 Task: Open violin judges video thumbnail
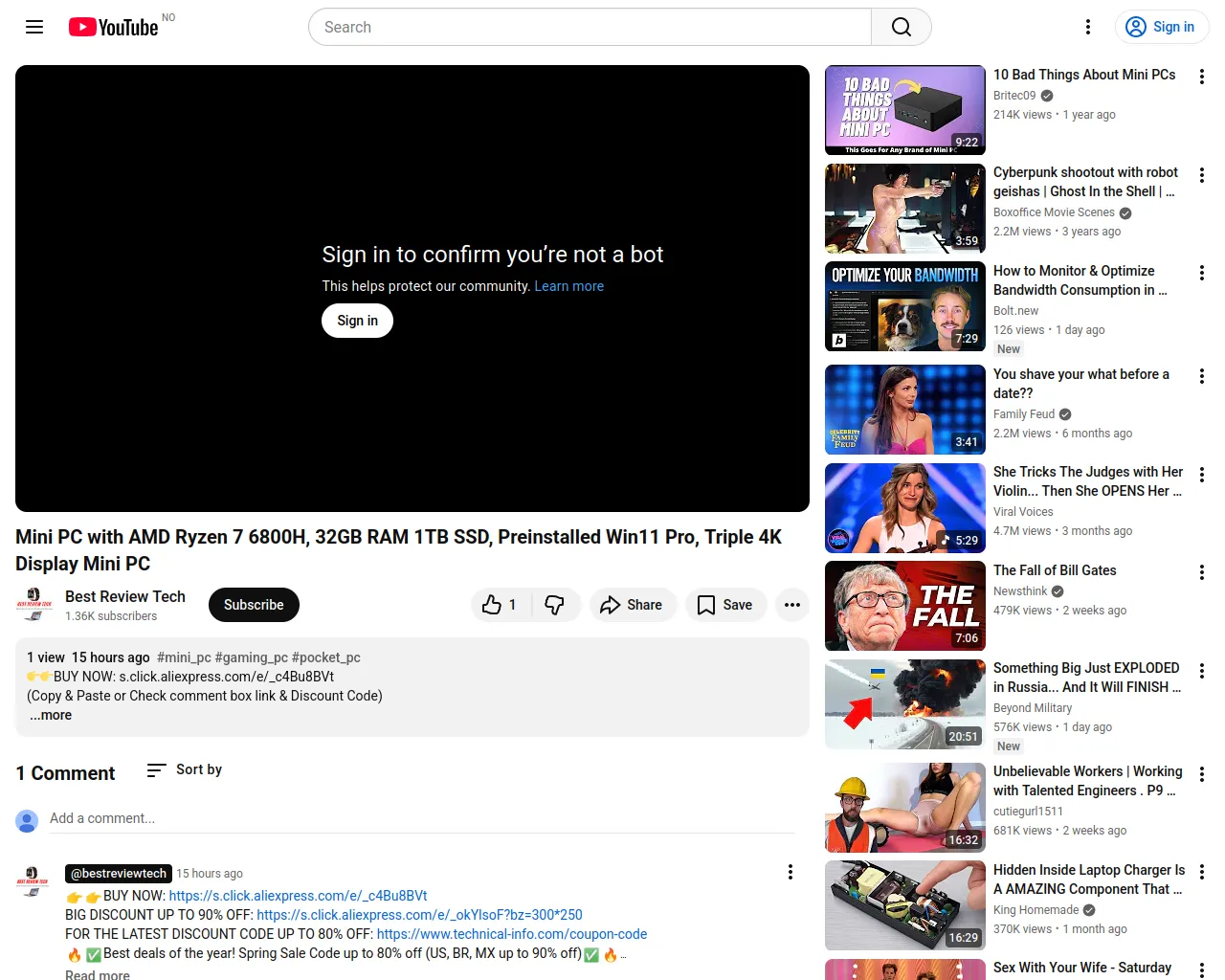[x=905, y=508]
